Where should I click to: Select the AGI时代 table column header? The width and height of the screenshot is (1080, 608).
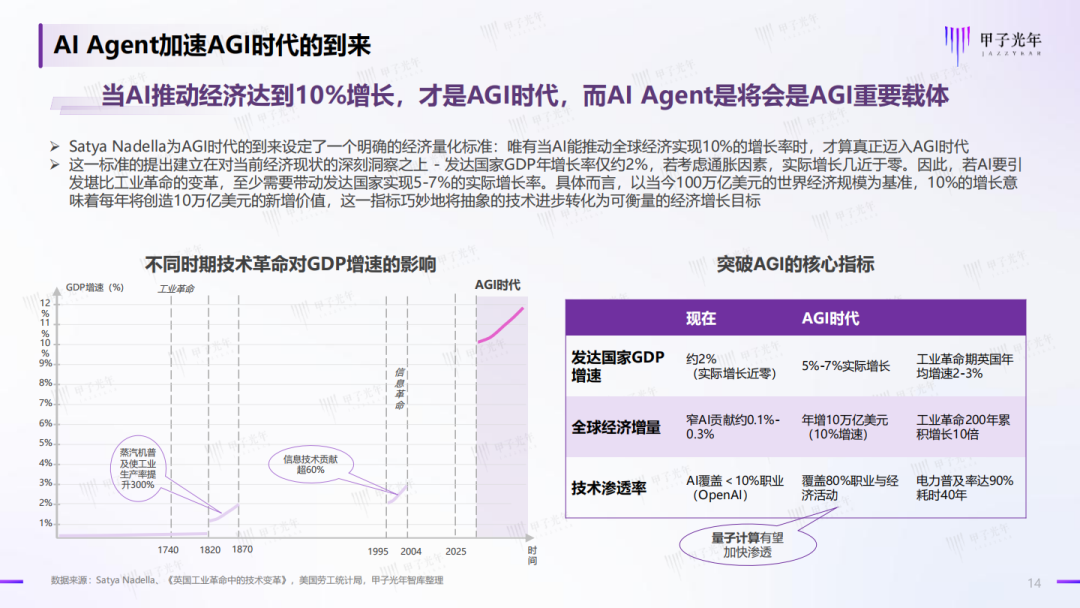830,318
